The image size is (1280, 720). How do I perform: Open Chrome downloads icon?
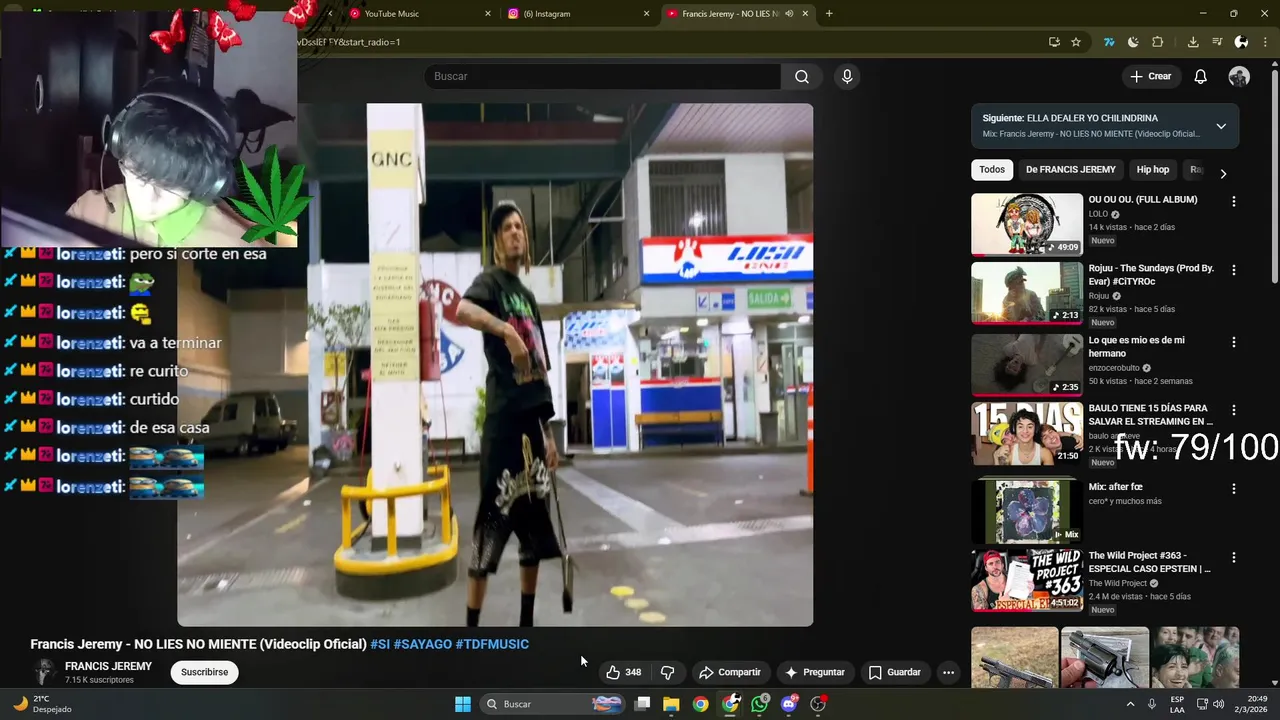[1193, 42]
